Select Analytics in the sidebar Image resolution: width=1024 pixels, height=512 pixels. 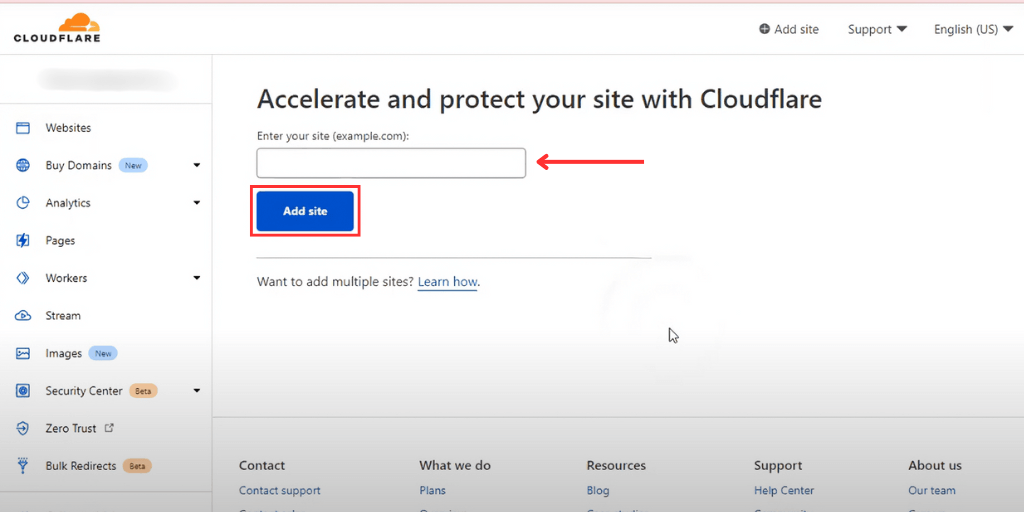click(x=68, y=203)
